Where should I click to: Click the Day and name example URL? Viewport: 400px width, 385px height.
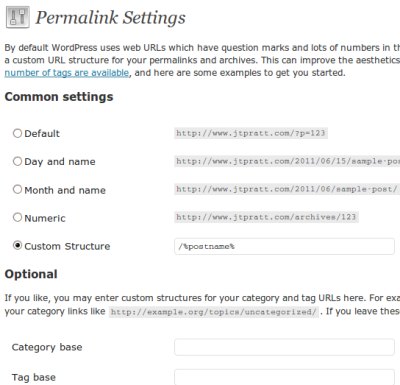click(287, 161)
